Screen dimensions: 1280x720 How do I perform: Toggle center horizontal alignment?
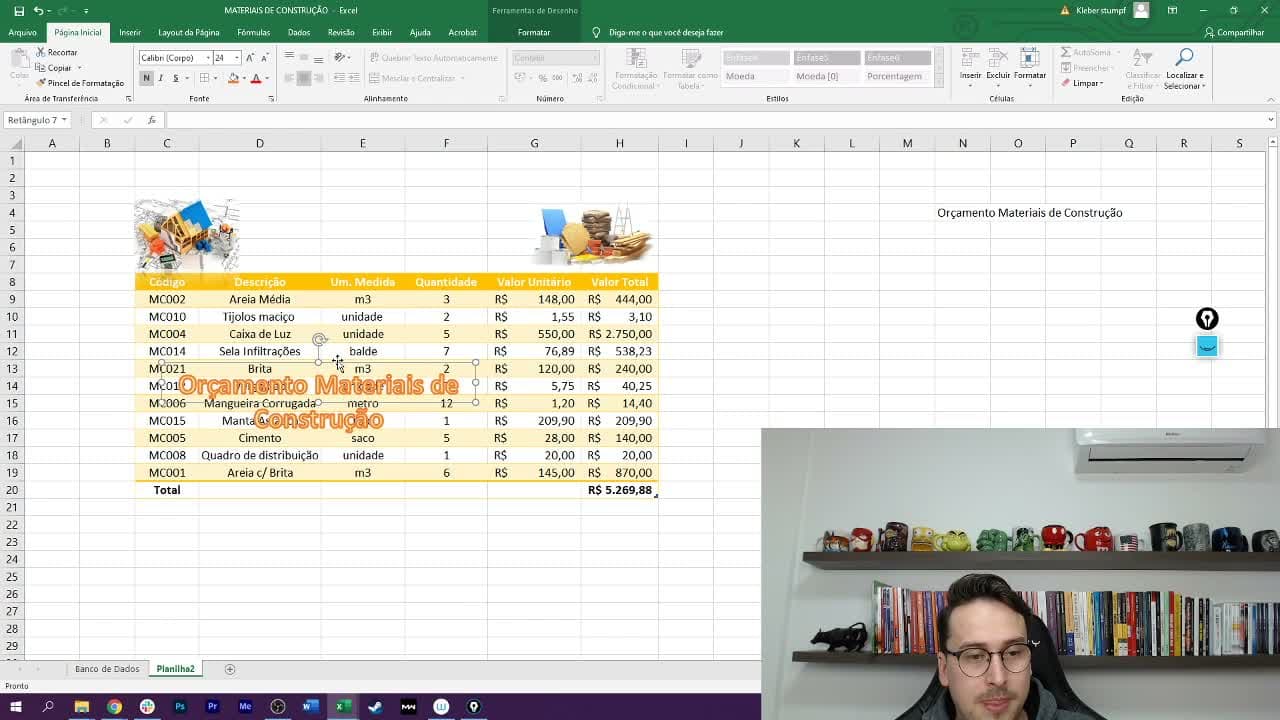304,78
